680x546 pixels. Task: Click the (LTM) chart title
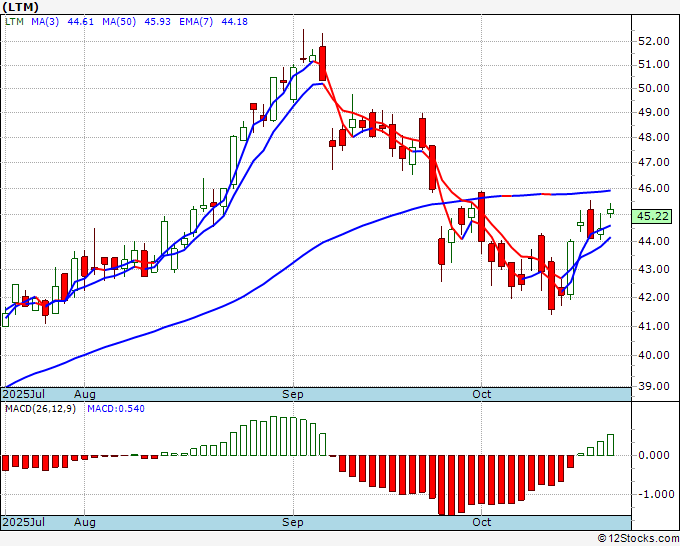point(21,7)
